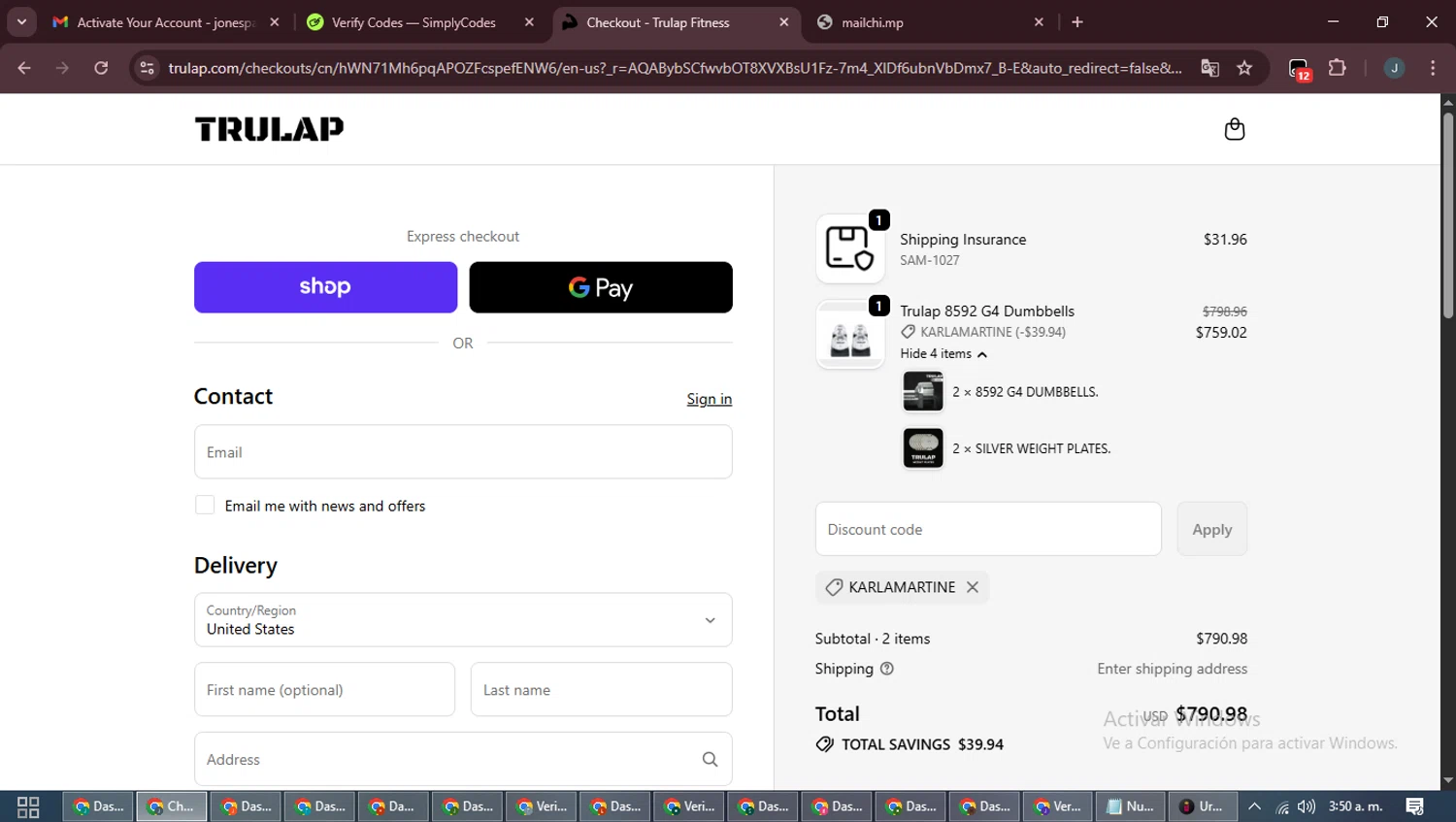The height and width of the screenshot is (822, 1456).
Task: Open the Nu... notepad taskbar item
Action: (x=1131, y=806)
